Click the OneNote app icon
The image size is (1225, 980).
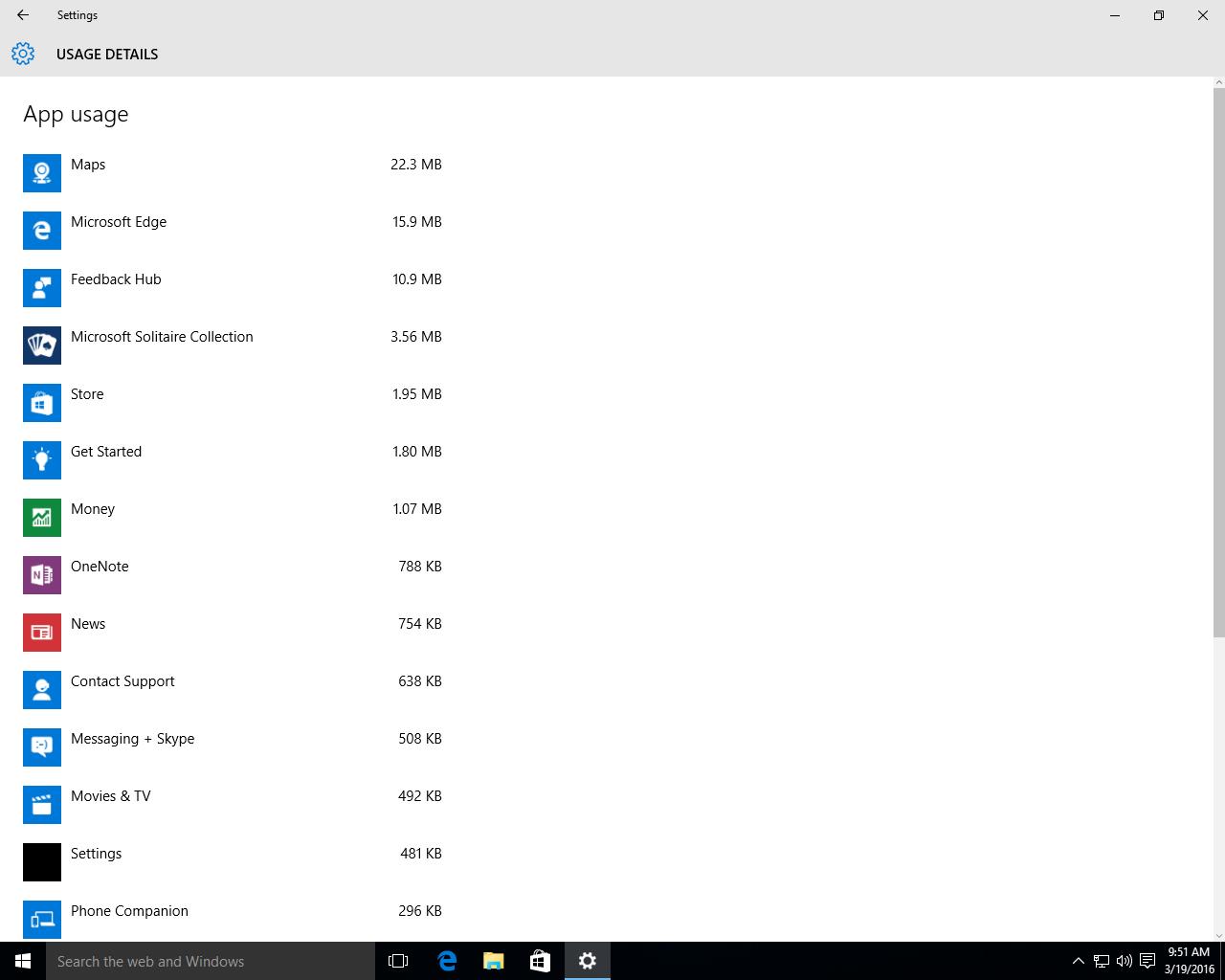(x=42, y=574)
